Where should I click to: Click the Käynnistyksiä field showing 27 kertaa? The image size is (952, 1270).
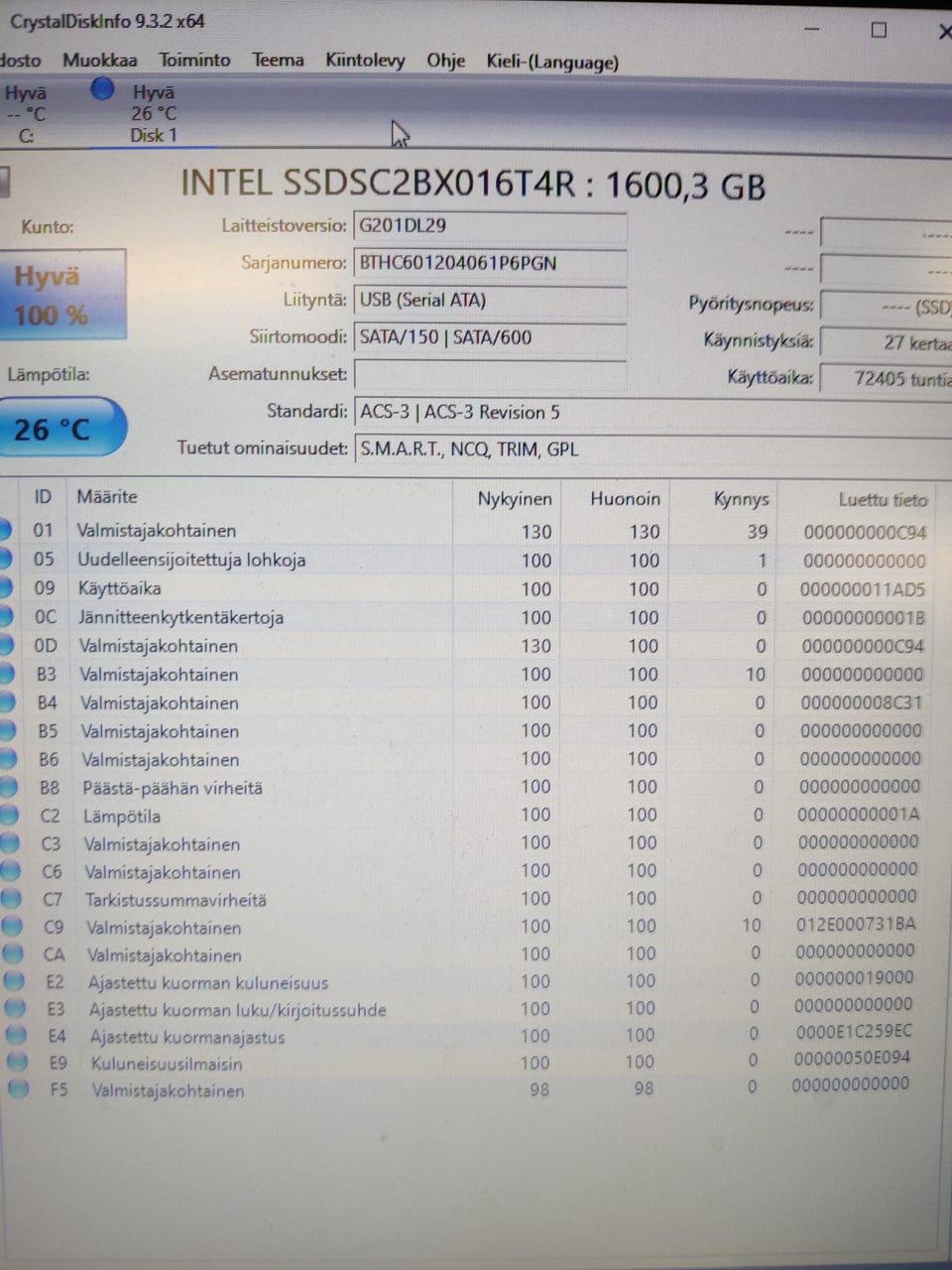[887, 342]
